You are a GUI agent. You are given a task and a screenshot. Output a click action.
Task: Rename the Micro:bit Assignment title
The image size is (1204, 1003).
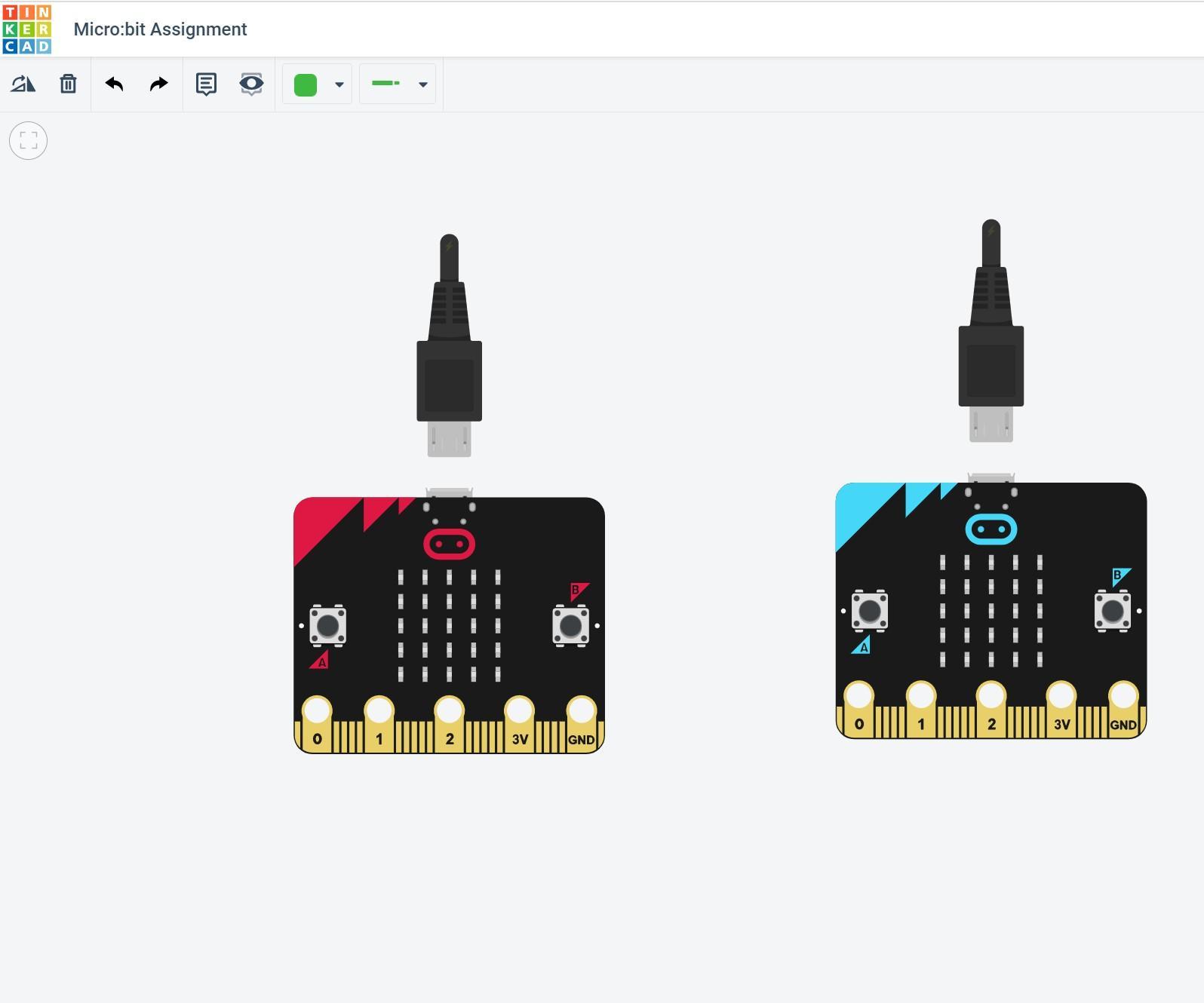(160, 29)
